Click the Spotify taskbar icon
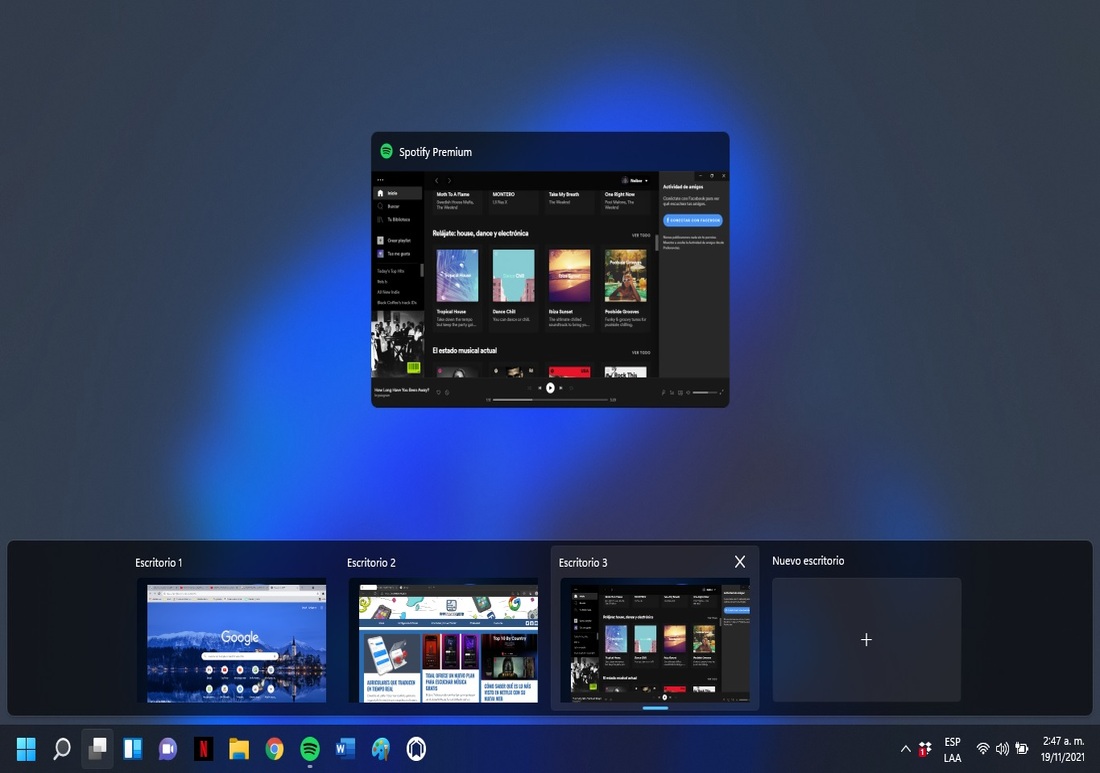This screenshot has height=773, width=1100. coord(310,749)
